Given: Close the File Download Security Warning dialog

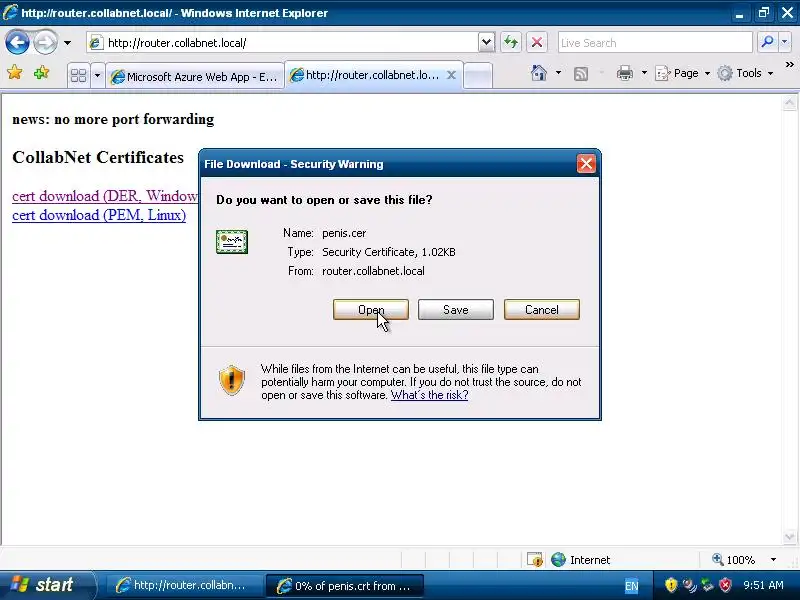Looking at the screenshot, I should pos(586,164).
